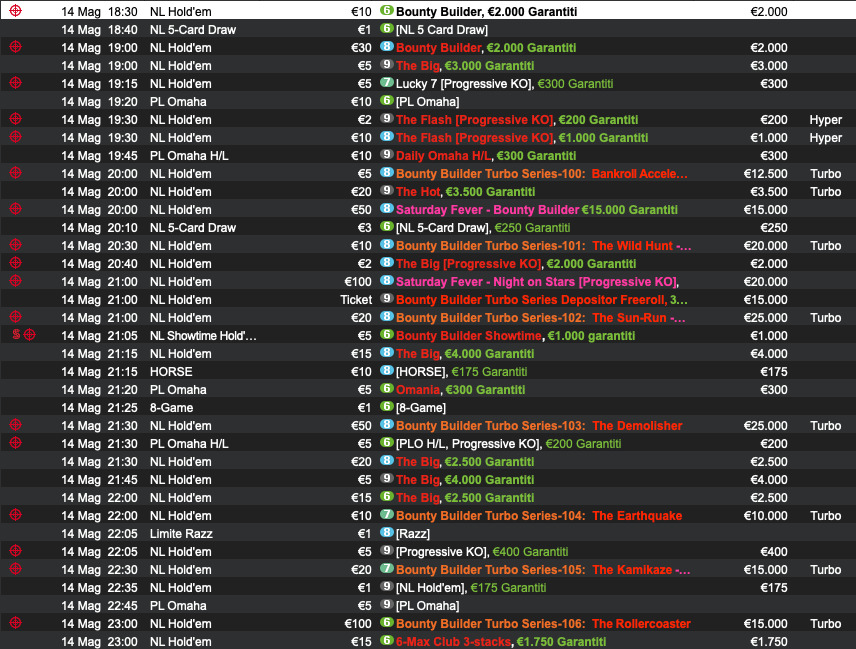Click The Big, €4.000 Garantiti at 21:15

(x=465, y=354)
